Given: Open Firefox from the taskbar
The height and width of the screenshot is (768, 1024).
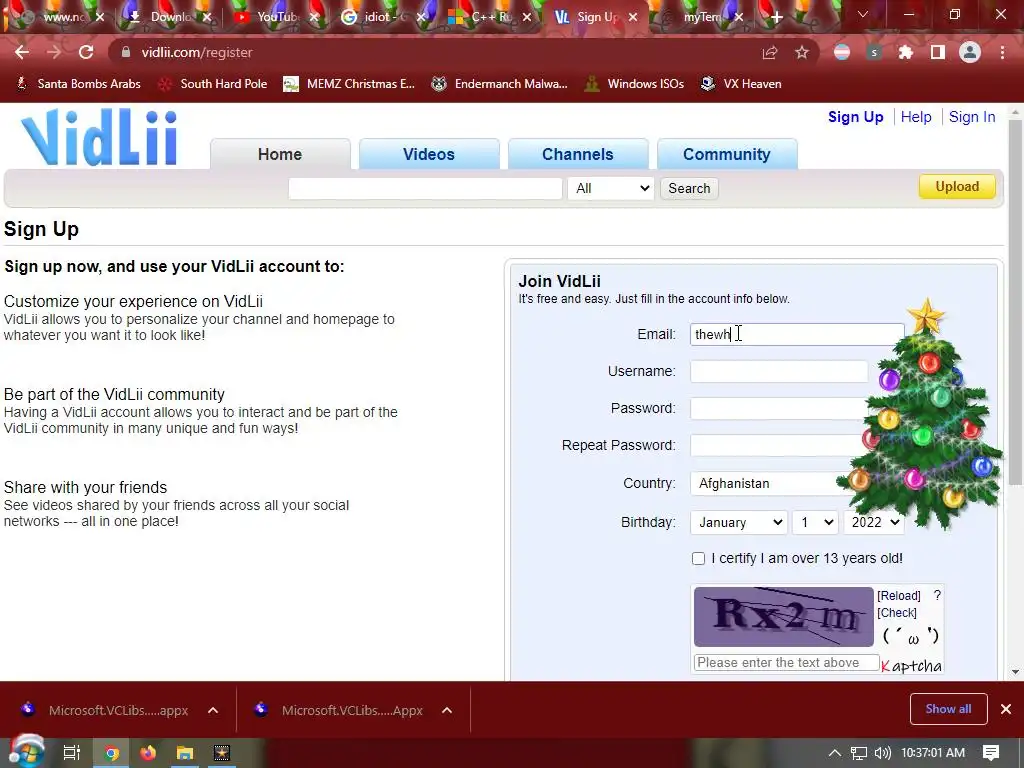Looking at the screenshot, I should [x=148, y=753].
